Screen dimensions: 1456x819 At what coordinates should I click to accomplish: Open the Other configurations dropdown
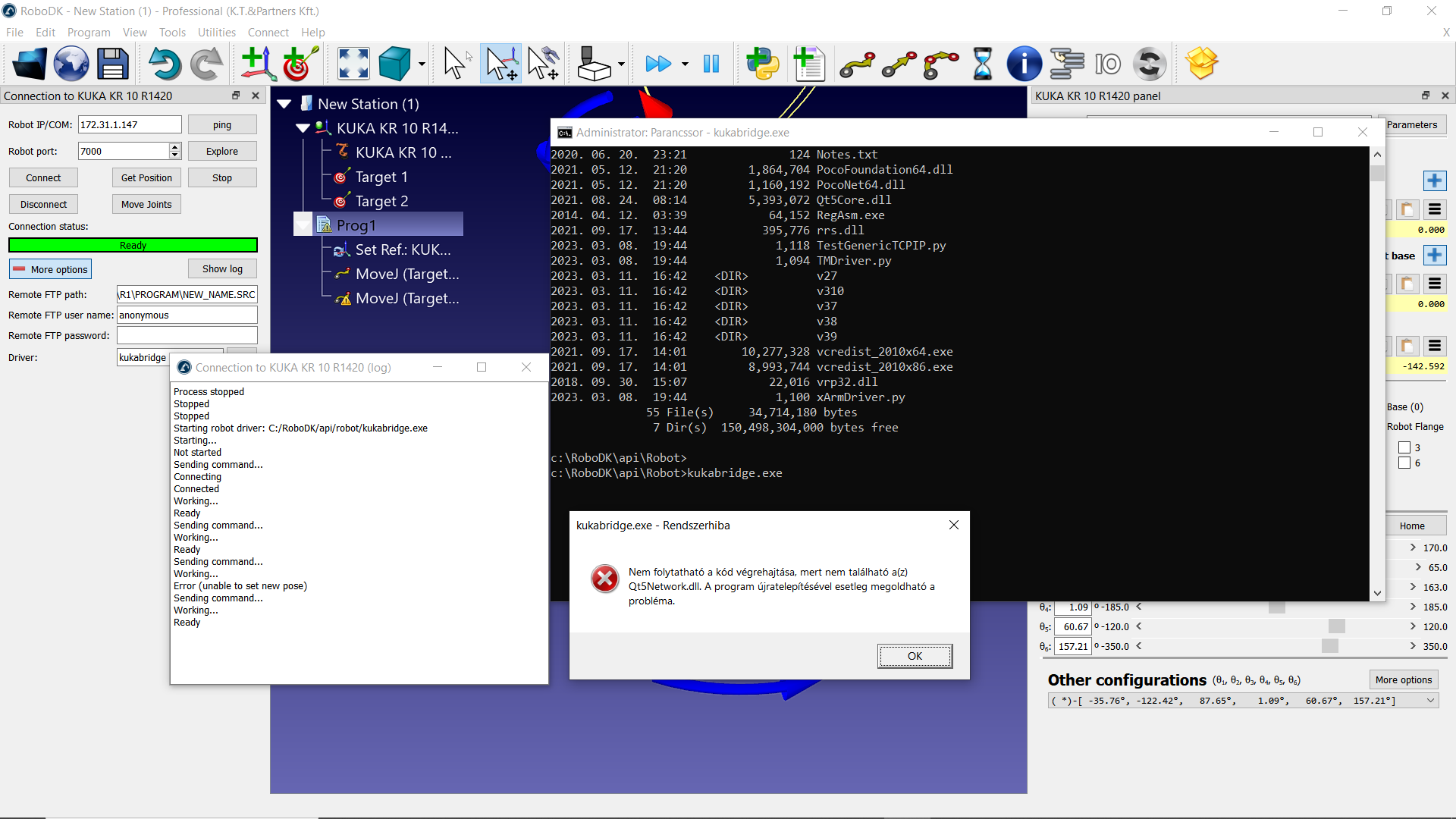1430,701
